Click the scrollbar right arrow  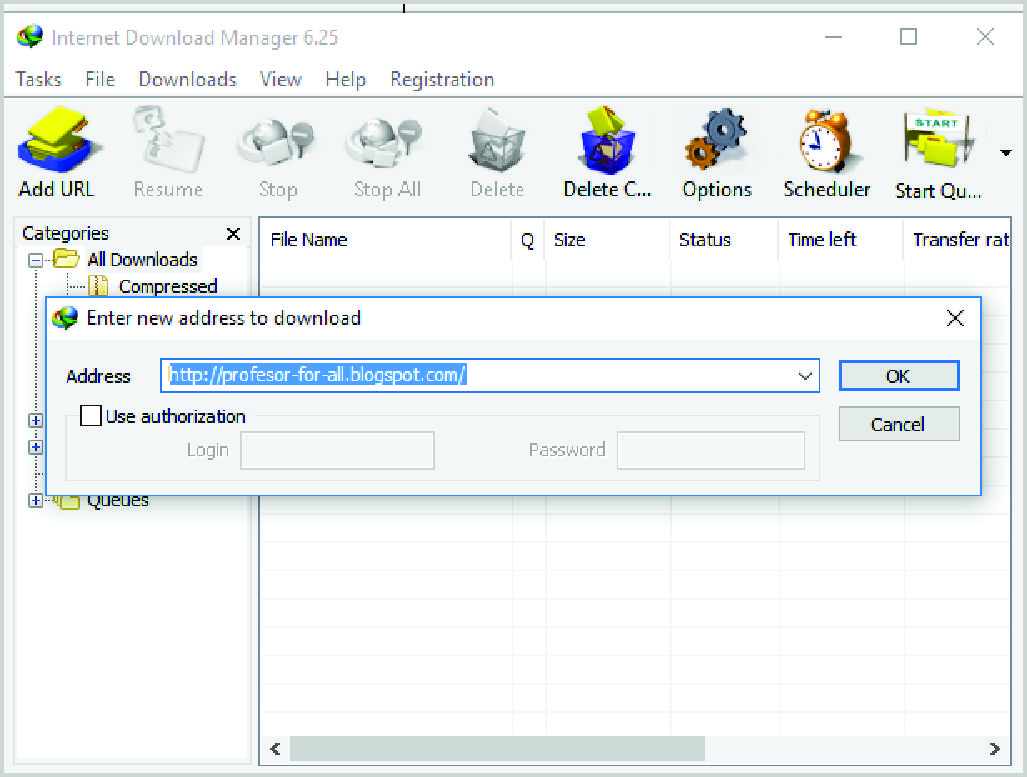click(x=994, y=748)
